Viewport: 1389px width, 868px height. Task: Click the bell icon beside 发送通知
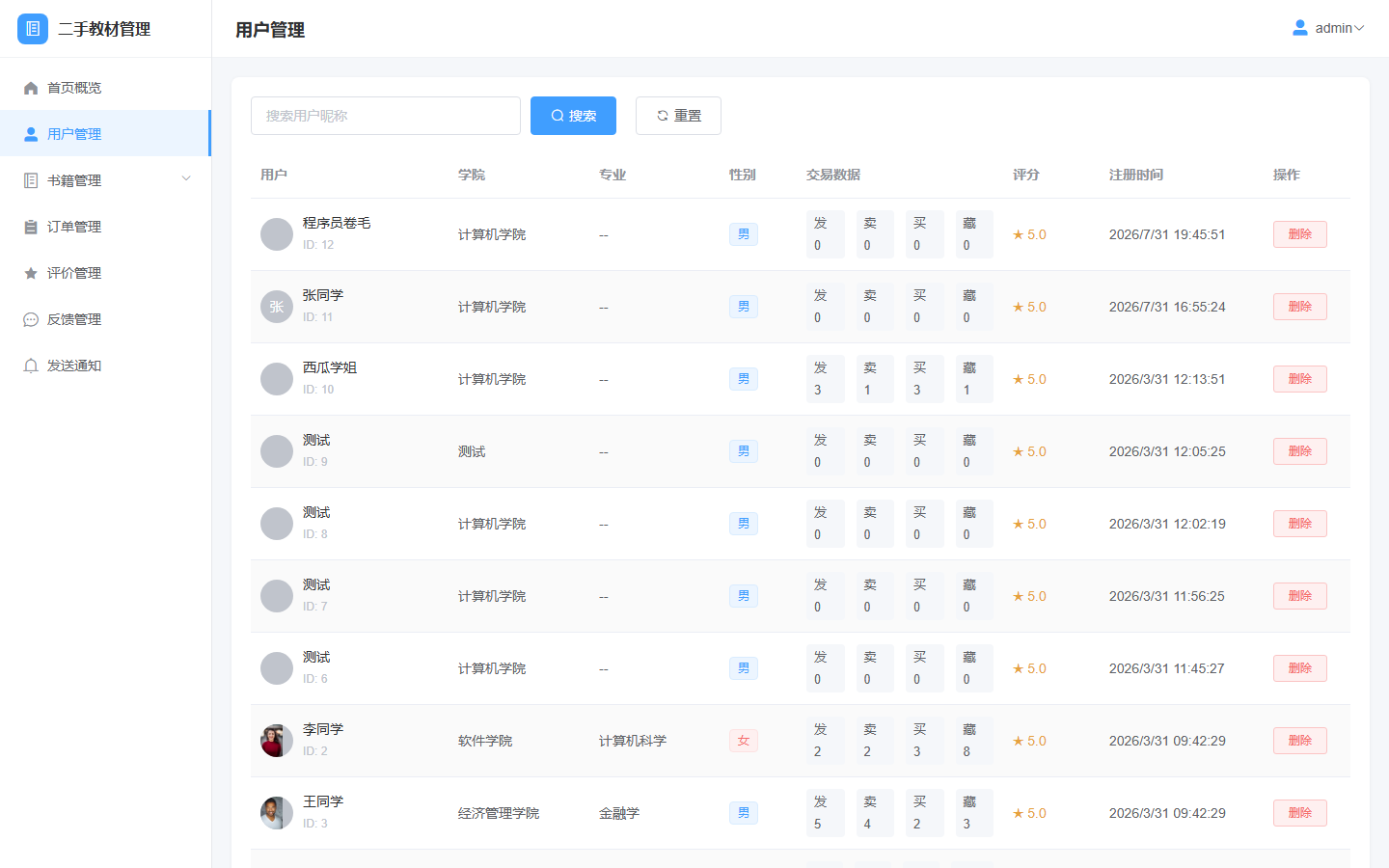(x=31, y=366)
